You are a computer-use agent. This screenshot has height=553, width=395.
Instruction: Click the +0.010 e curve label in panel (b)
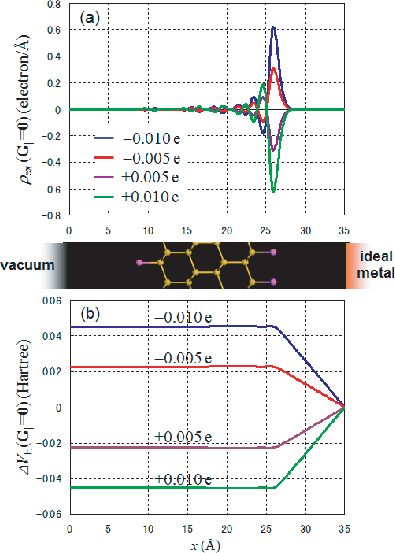pyautogui.click(x=183, y=479)
